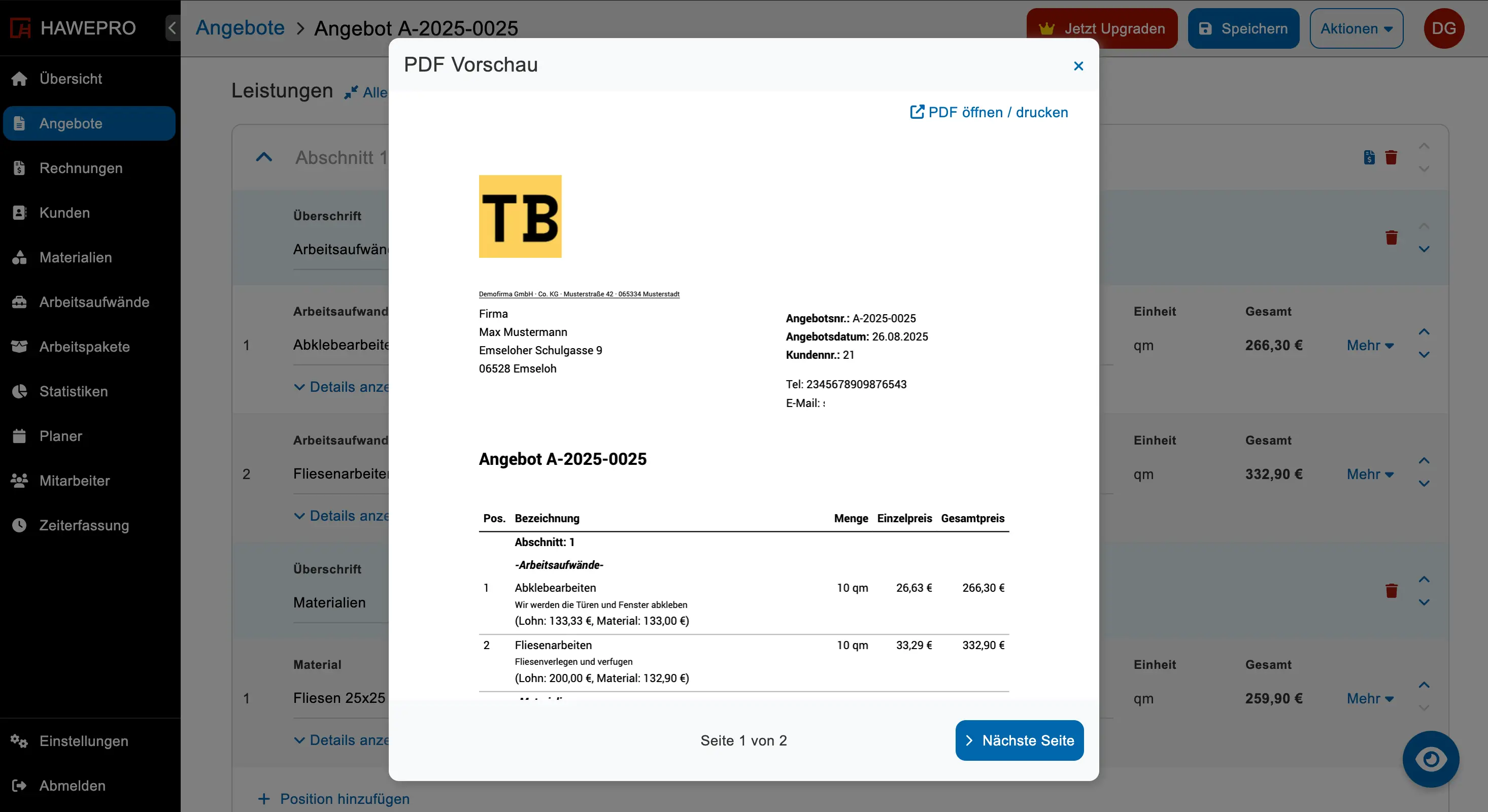Viewport: 1488px width, 812px height.
Task: Toggle the floating eye preview button
Action: pyautogui.click(x=1430, y=759)
